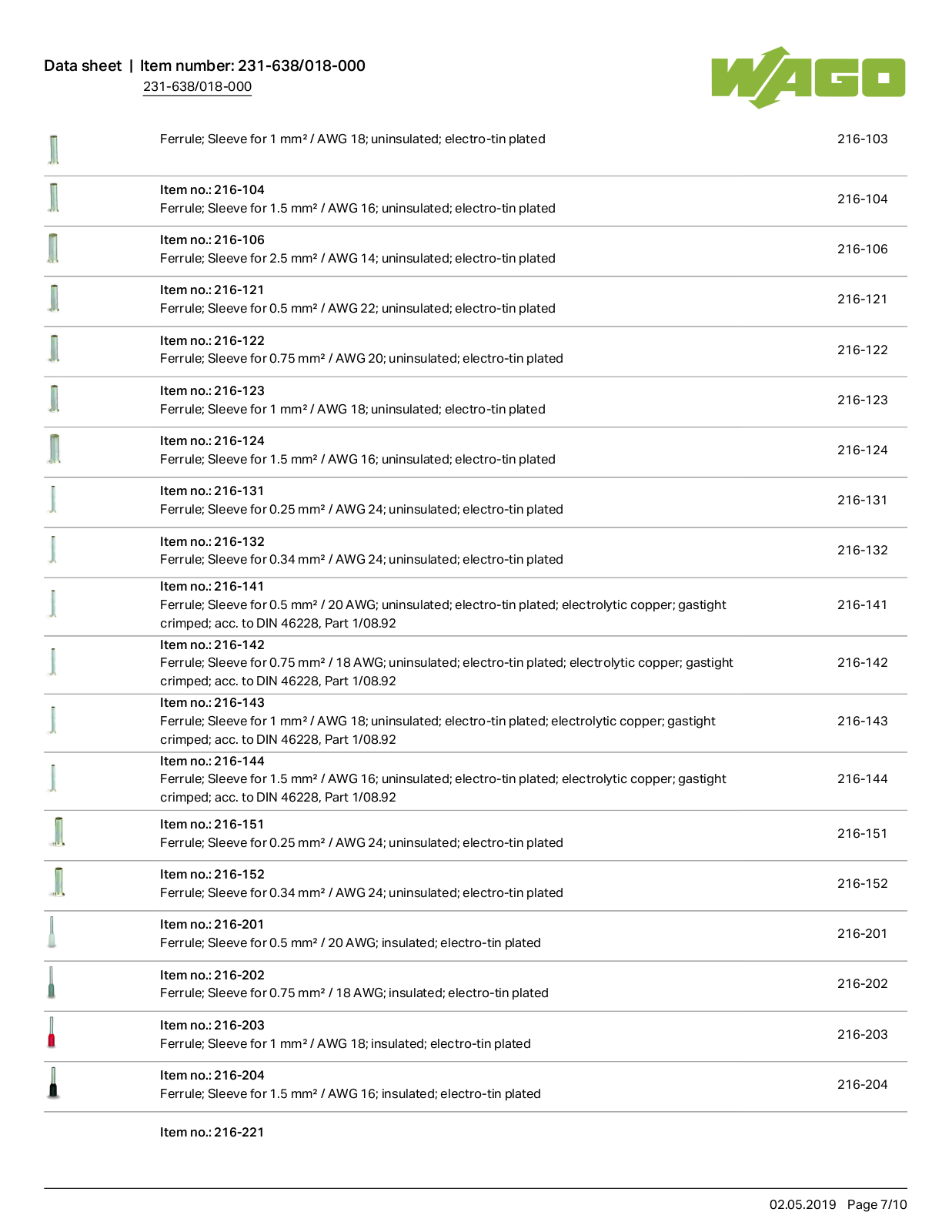Click the gray insulated ferrule 216-202 image
The image size is (952, 1232).
pos(52,983)
